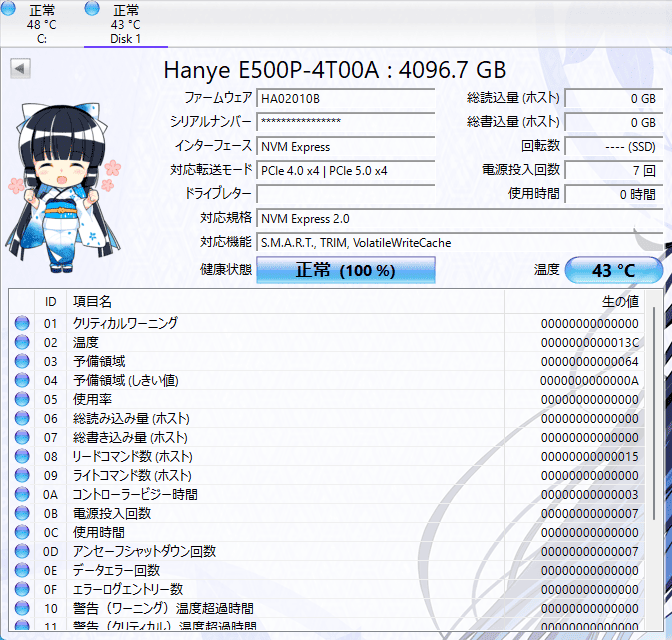Click the attribute list vertical scrollbar
This screenshot has height=640, width=672.
(657, 450)
